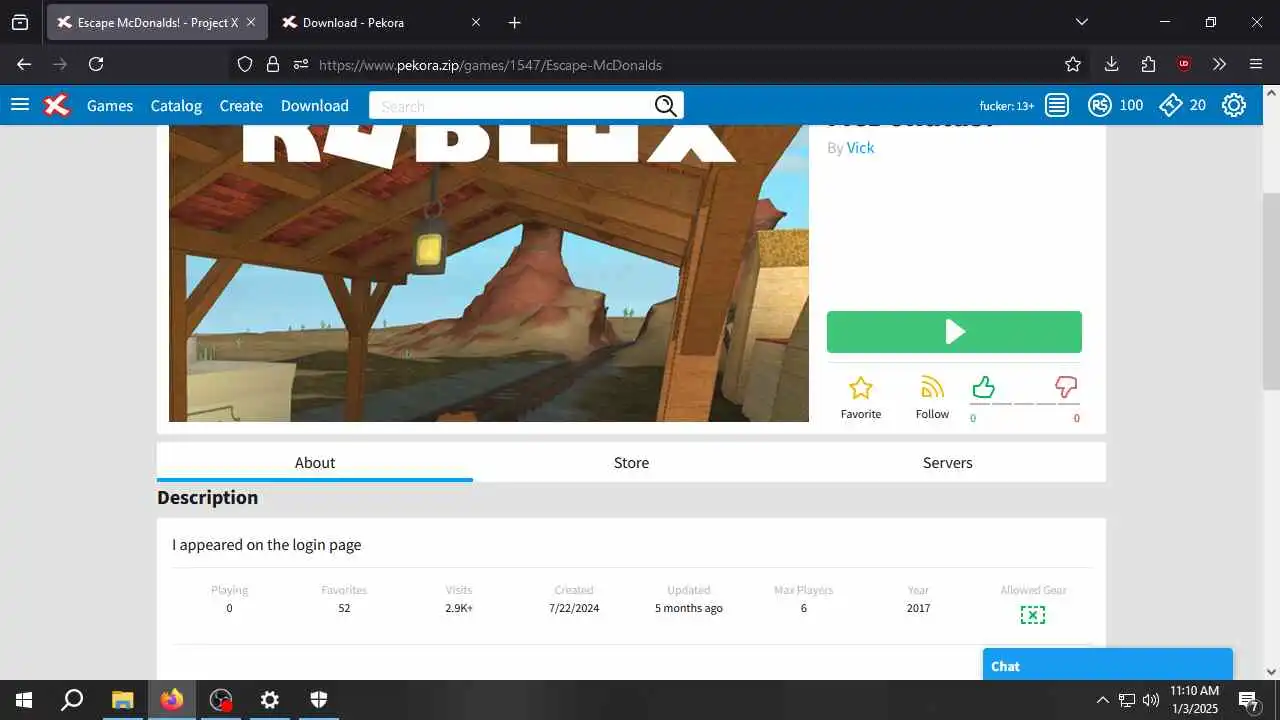1280x720 pixels.
Task: Open the browser extensions icon
Action: pos(1148,64)
